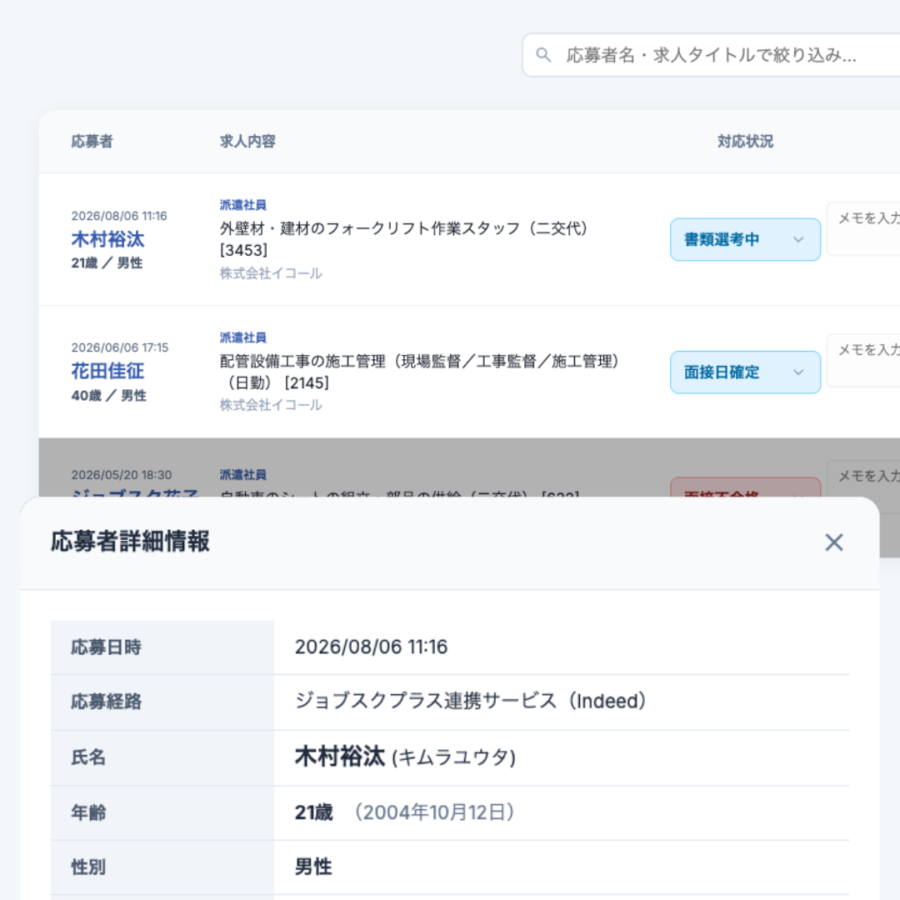Open applicant 木村裕汰 name link
Screen dimensions: 900x900
tap(107, 239)
